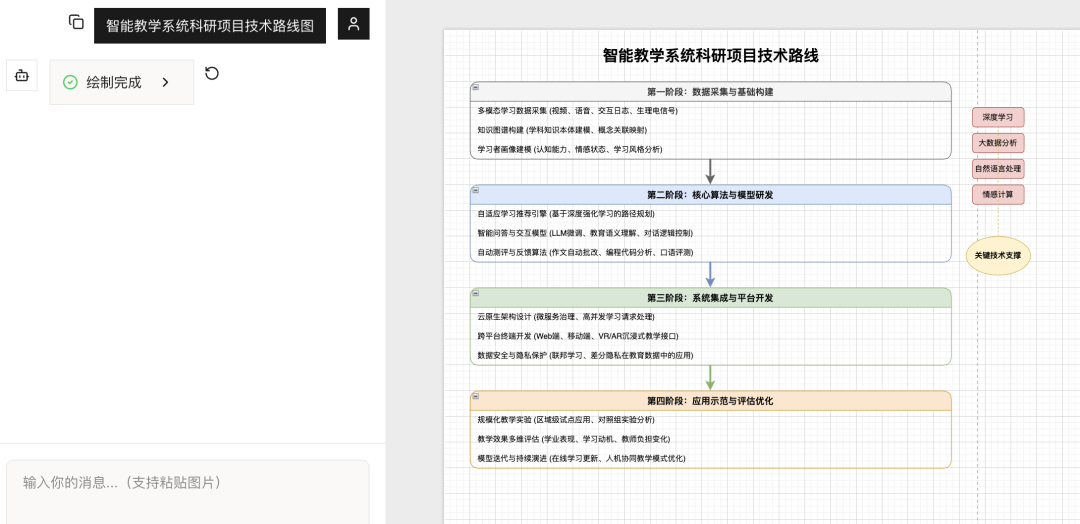The width and height of the screenshot is (1080, 524).
Task: Collapse the 第二阶段 container toggle
Action: coord(476,191)
